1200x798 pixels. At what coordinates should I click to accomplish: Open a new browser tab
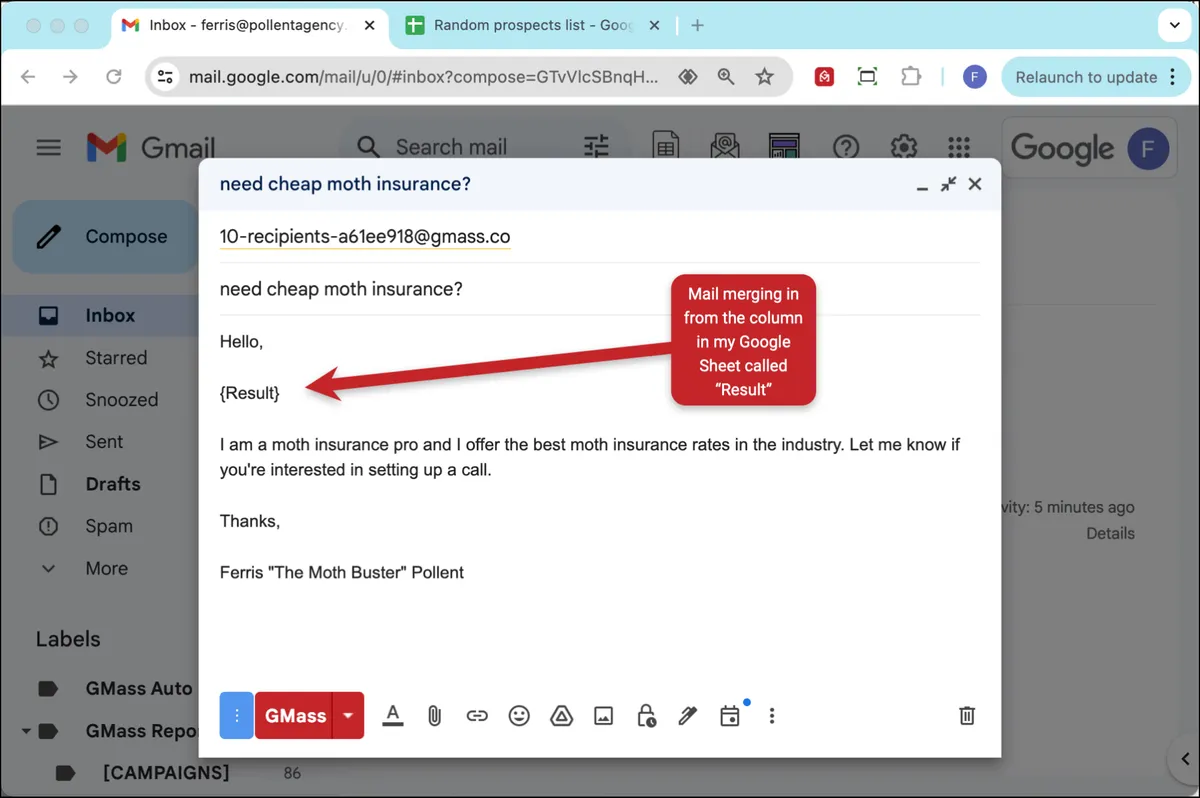click(x=698, y=26)
